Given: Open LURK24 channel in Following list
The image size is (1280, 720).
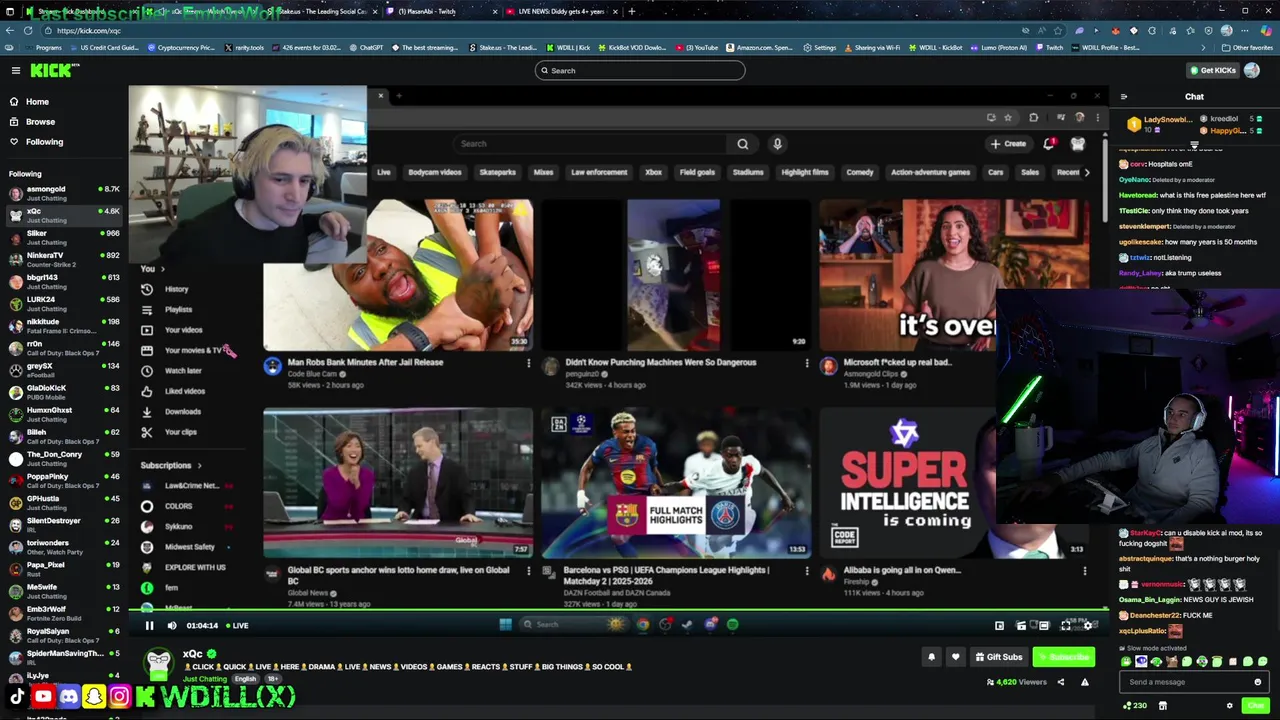Looking at the screenshot, I should (63, 303).
